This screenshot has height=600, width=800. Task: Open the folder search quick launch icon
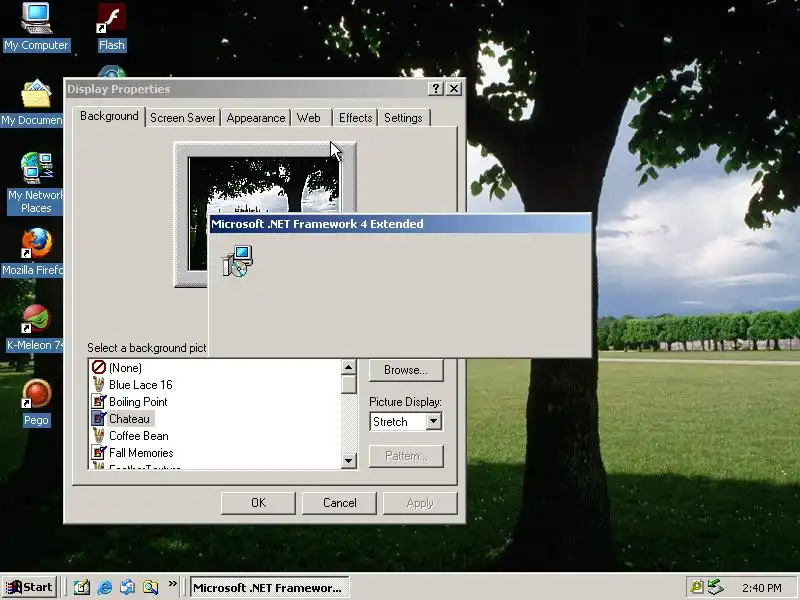tap(150, 587)
